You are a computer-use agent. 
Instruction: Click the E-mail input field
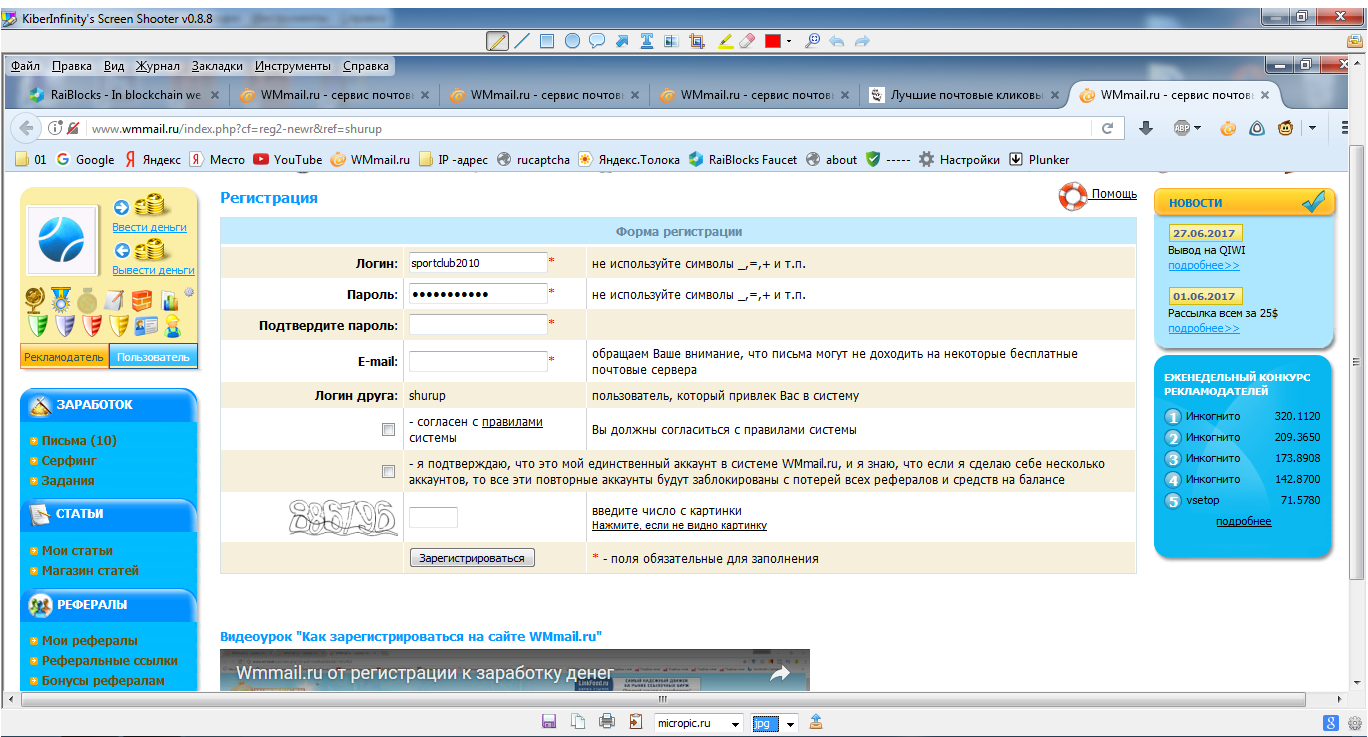[x=478, y=361]
